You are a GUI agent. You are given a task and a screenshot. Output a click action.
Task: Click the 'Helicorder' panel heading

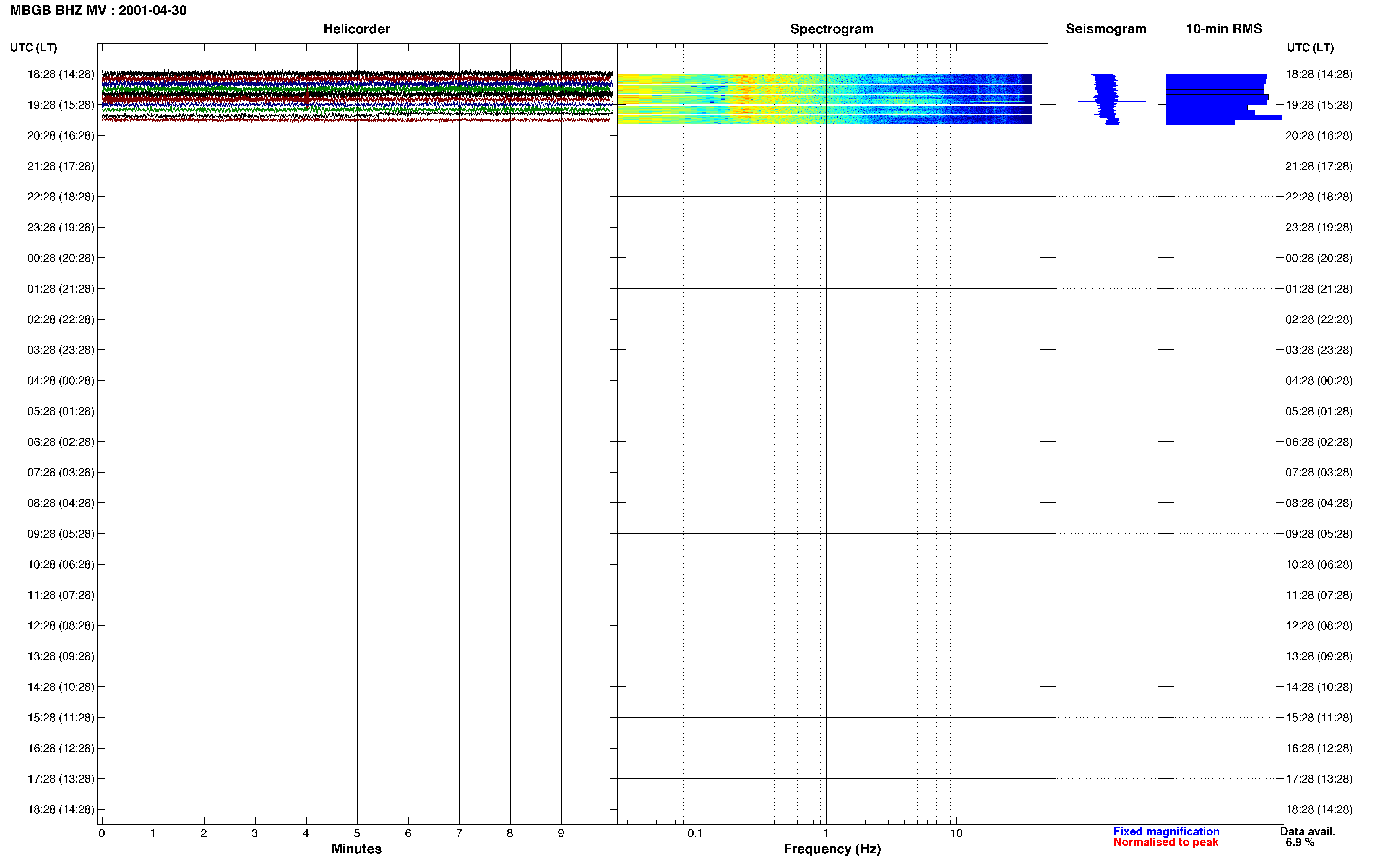tap(356, 29)
